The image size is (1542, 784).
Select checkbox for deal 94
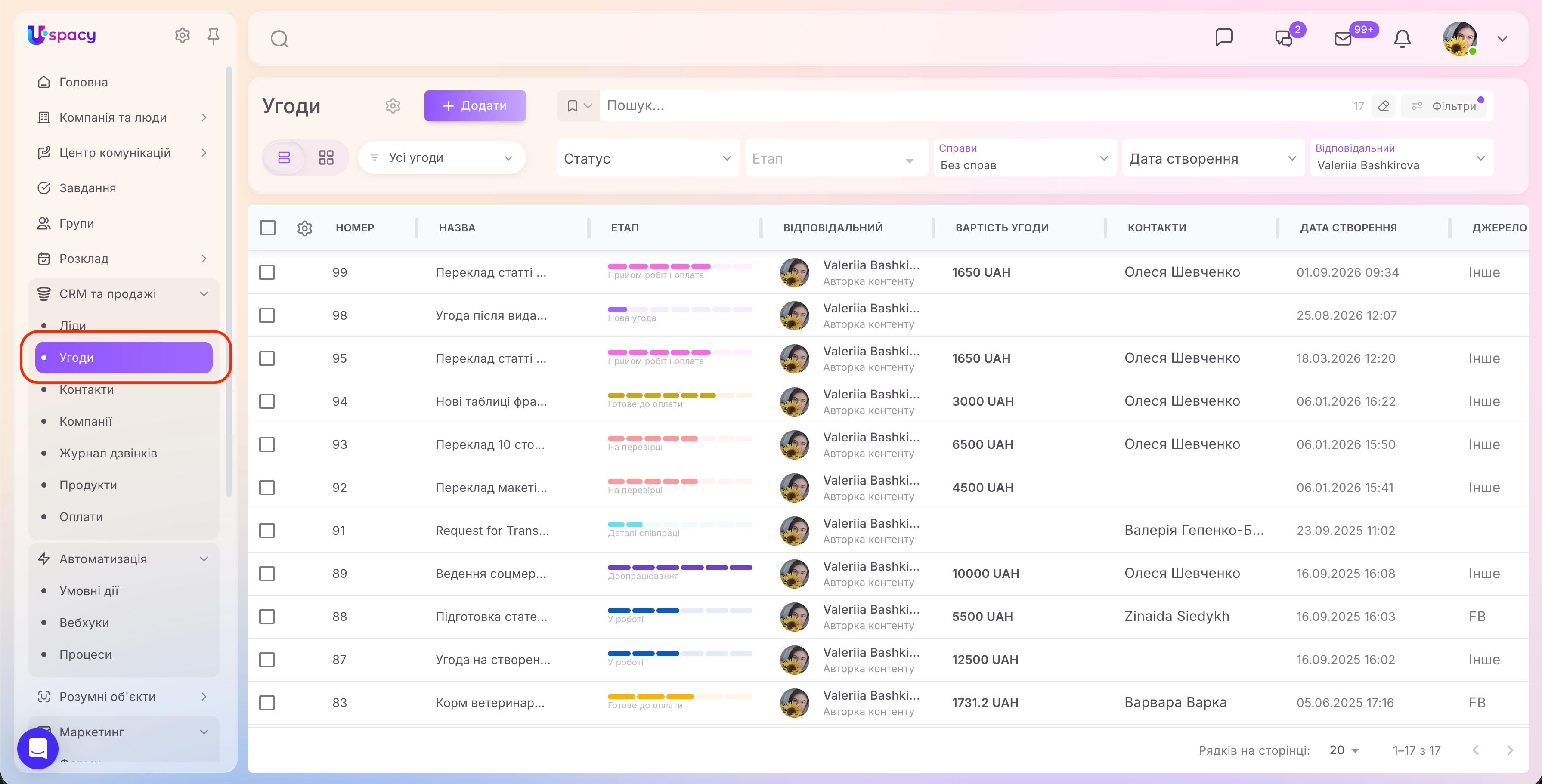(267, 401)
